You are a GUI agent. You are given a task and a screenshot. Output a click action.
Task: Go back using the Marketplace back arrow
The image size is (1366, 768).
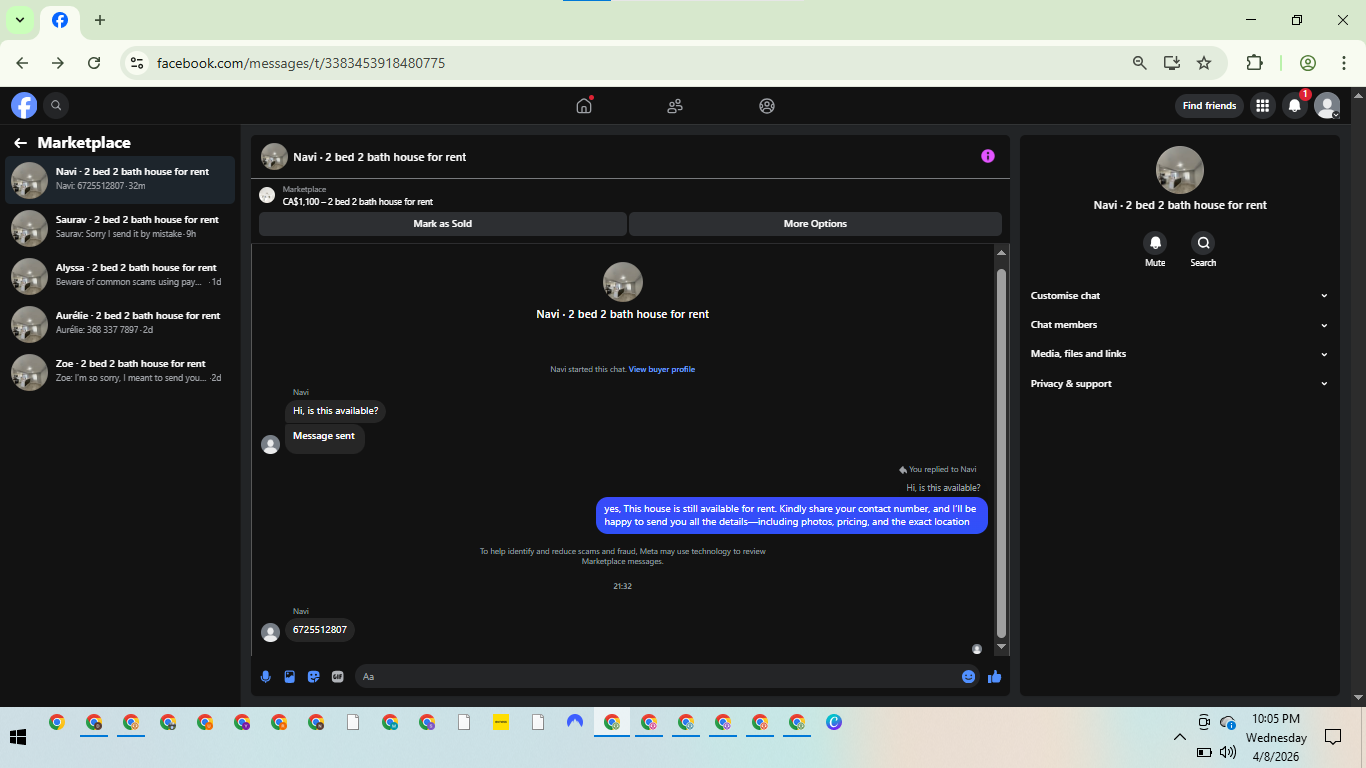tap(20, 143)
